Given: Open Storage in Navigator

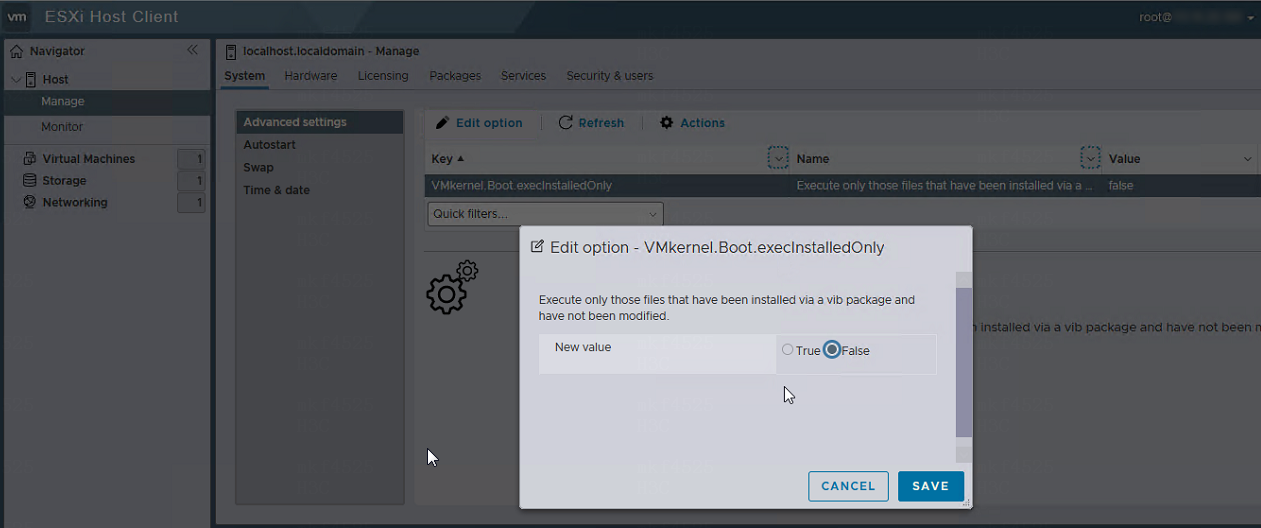Looking at the screenshot, I should tap(64, 181).
